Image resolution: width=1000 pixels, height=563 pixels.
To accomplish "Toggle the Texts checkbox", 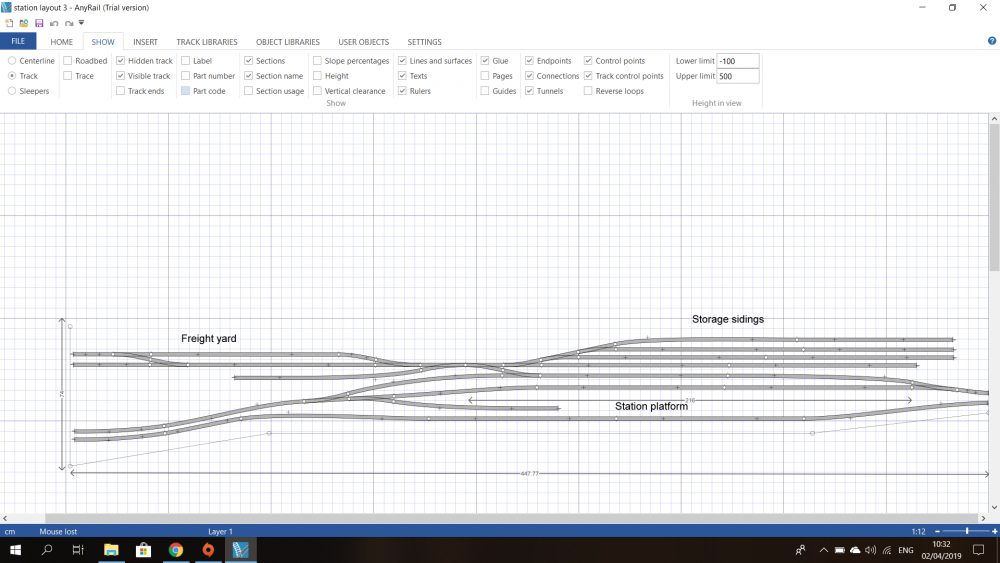I will 402,76.
